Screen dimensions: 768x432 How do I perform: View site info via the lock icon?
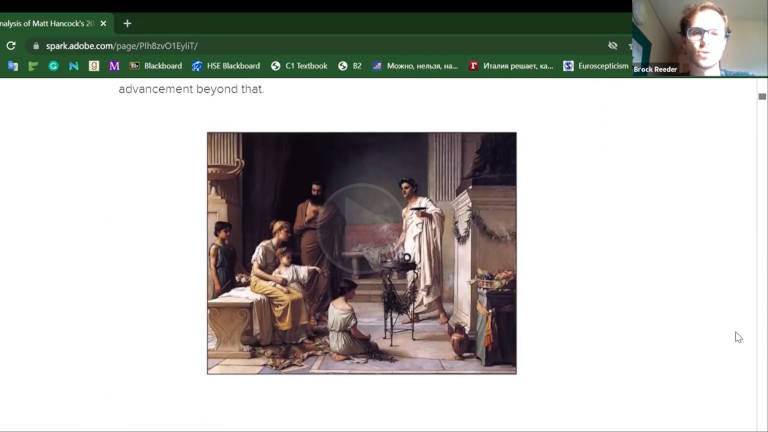point(36,46)
